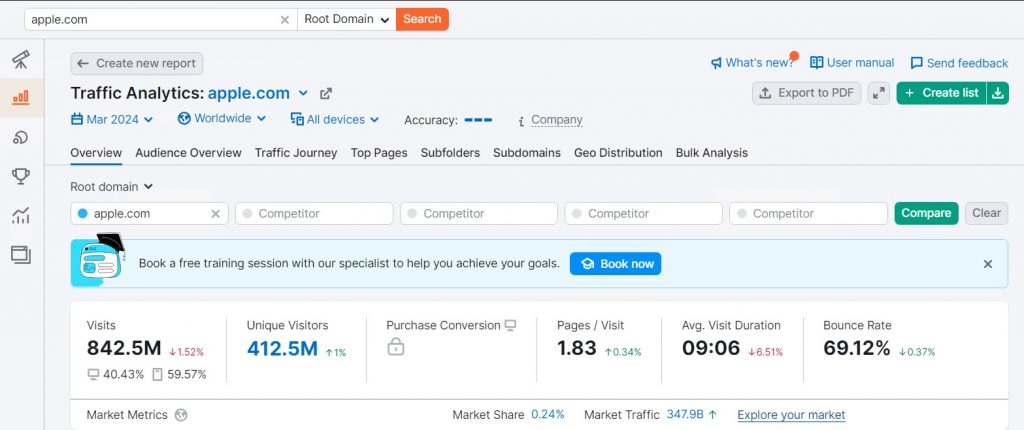The height and width of the screenshot is (430, 1024).
Task: Click the Clear competitors button
Action: [x=986, y=214]
